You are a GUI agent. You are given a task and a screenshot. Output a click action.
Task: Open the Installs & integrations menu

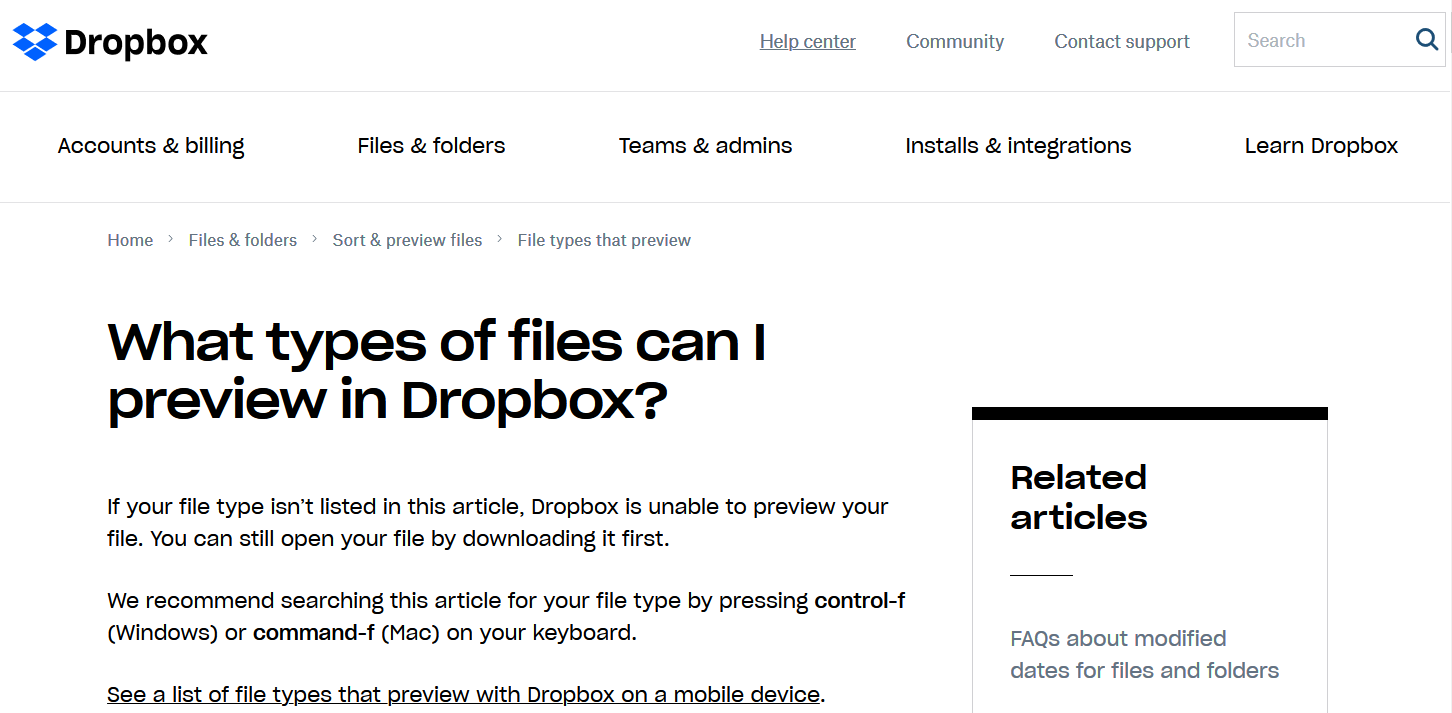[1018, 146]
